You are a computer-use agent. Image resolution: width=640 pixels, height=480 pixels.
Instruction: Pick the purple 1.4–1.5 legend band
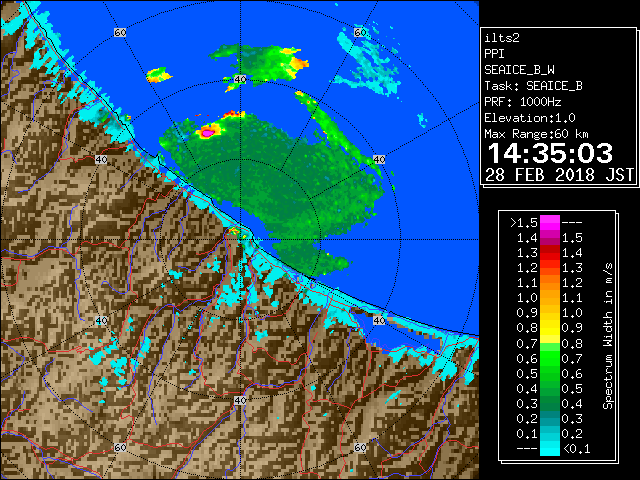click(550, 238)
